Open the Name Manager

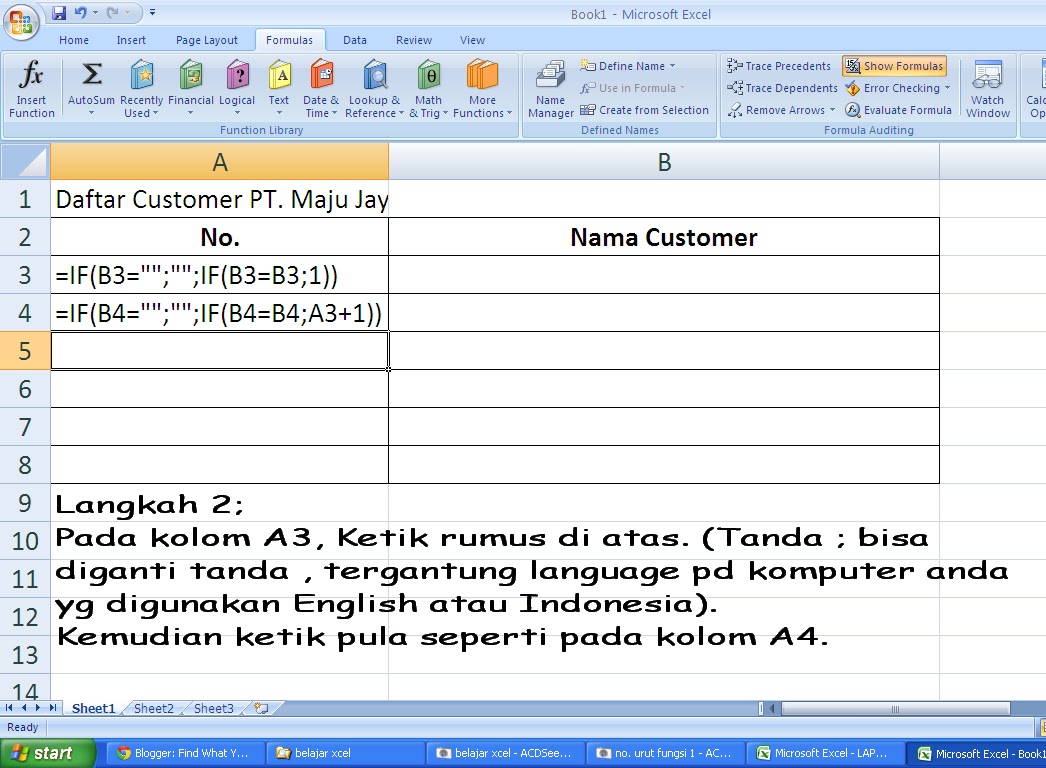[550, 90]
